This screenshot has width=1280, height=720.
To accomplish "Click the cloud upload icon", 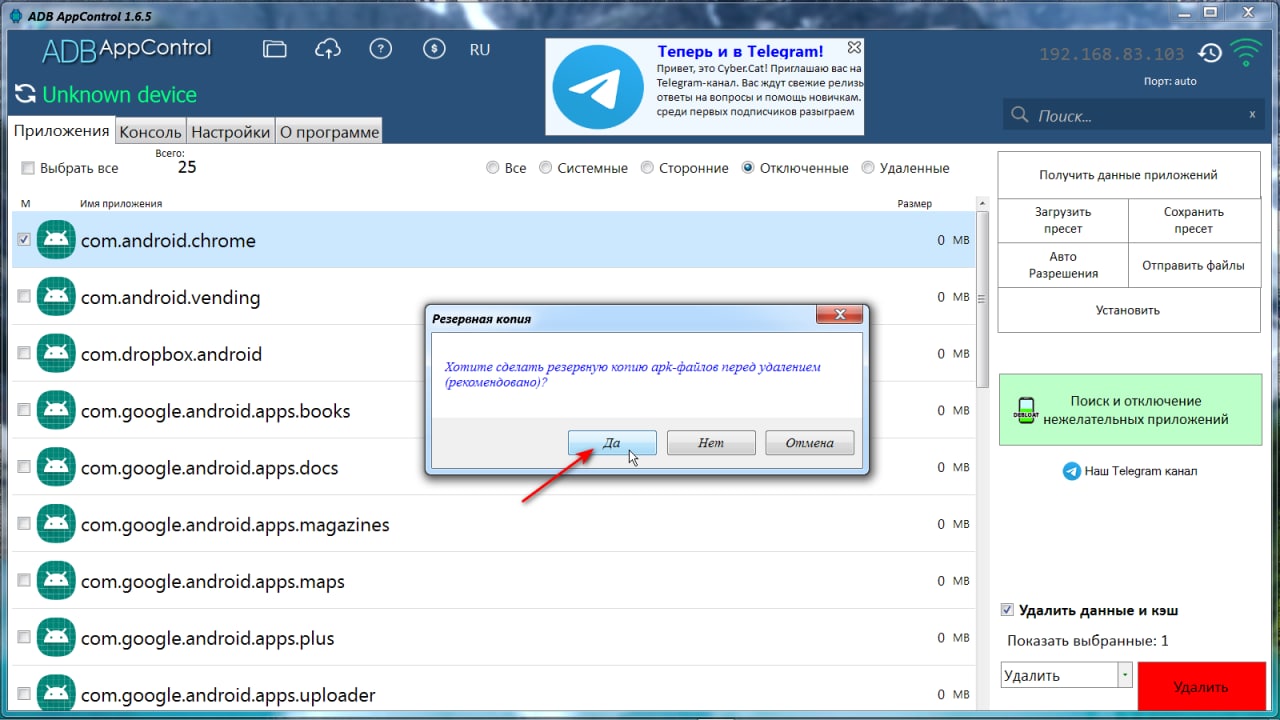I will pos(327,49).
